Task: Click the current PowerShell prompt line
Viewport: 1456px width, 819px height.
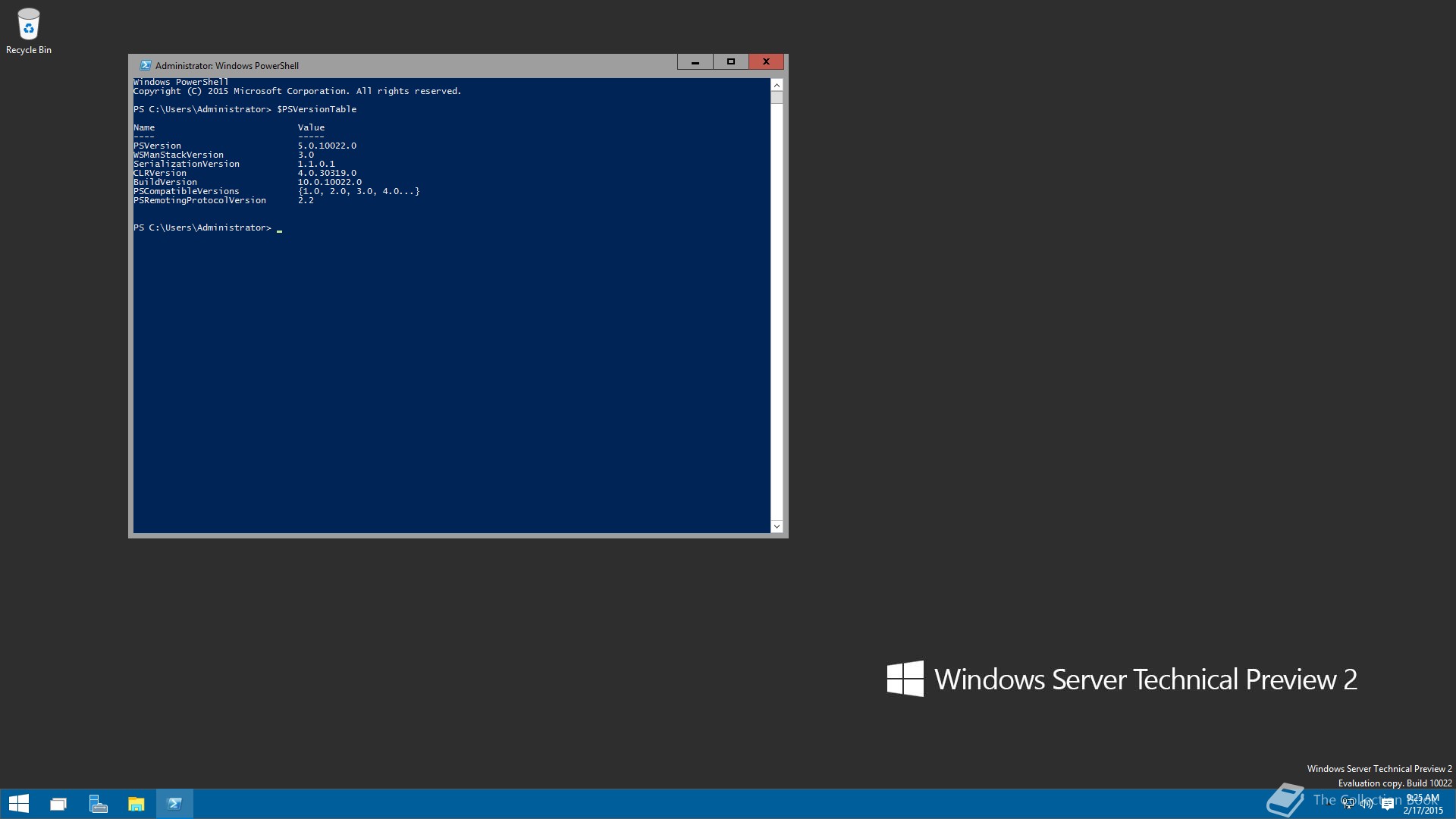Action: click(x=208, y=227)
